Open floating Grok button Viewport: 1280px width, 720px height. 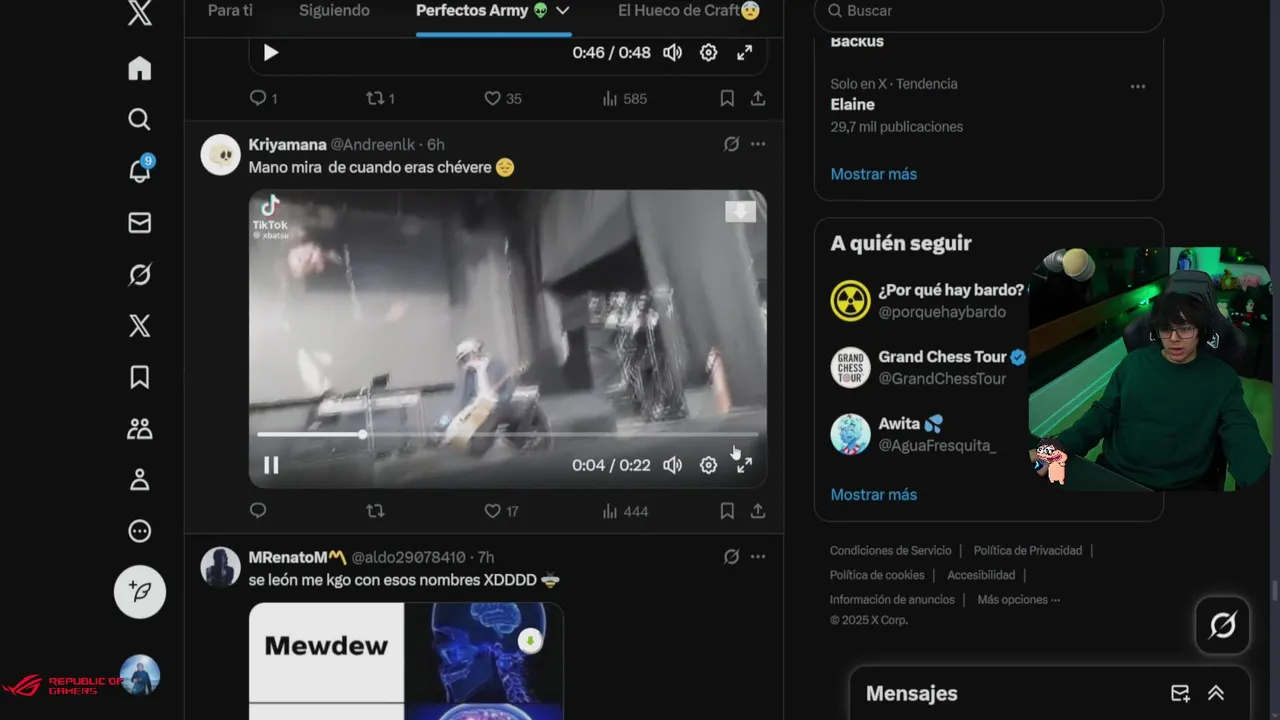click(x=1223, y=626)
